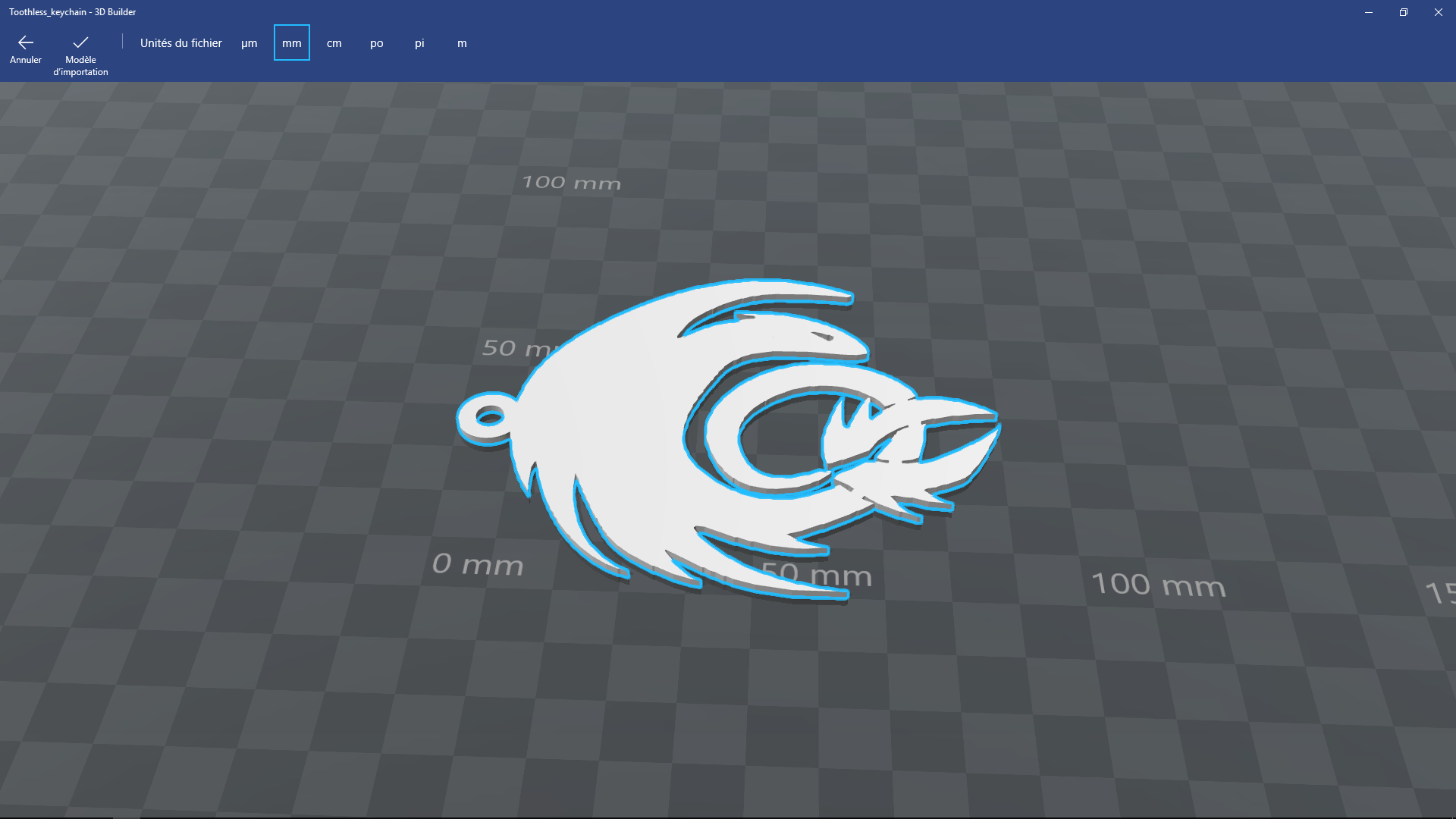
Task: Click the 0 mm grid label
Action: point(478,564)
